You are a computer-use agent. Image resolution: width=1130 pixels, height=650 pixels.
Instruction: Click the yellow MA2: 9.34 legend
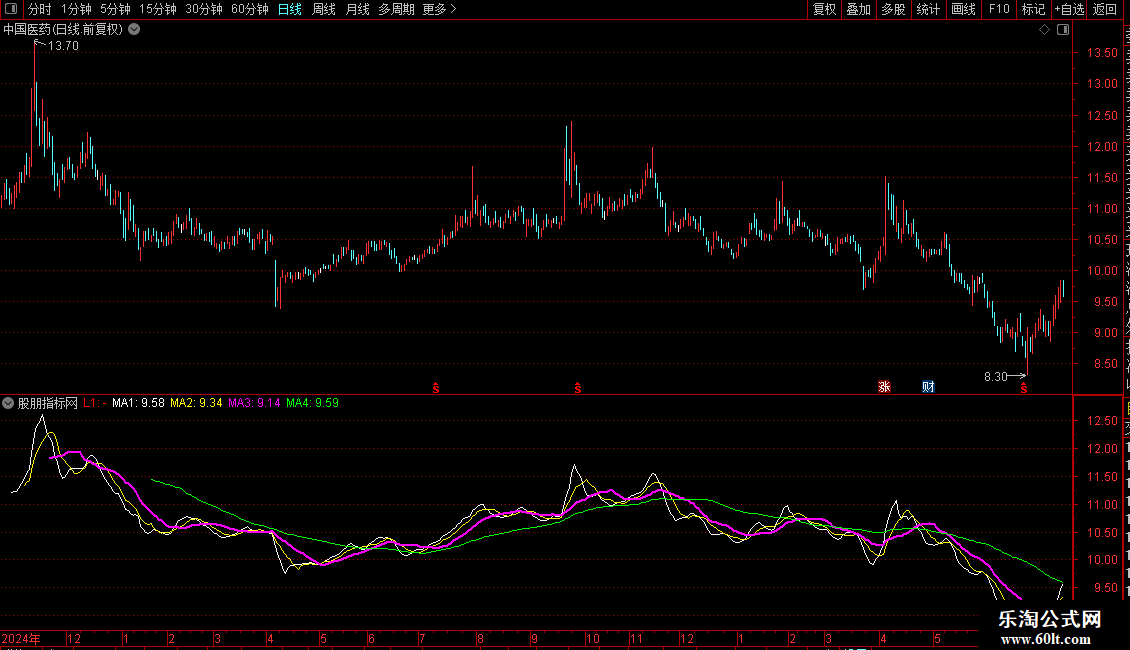tap(196, 403)
